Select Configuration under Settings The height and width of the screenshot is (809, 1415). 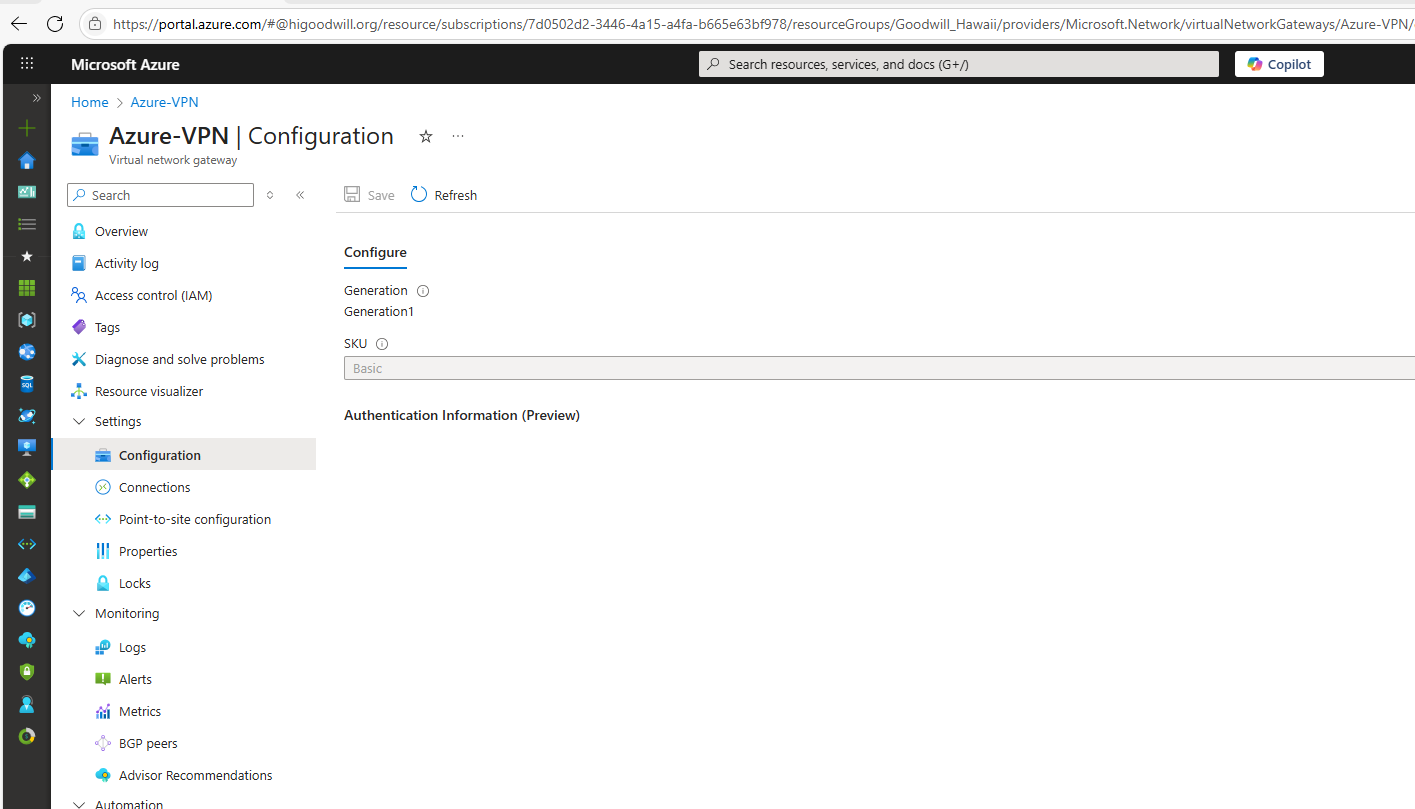pyautogui.click(x=185, y=455)
